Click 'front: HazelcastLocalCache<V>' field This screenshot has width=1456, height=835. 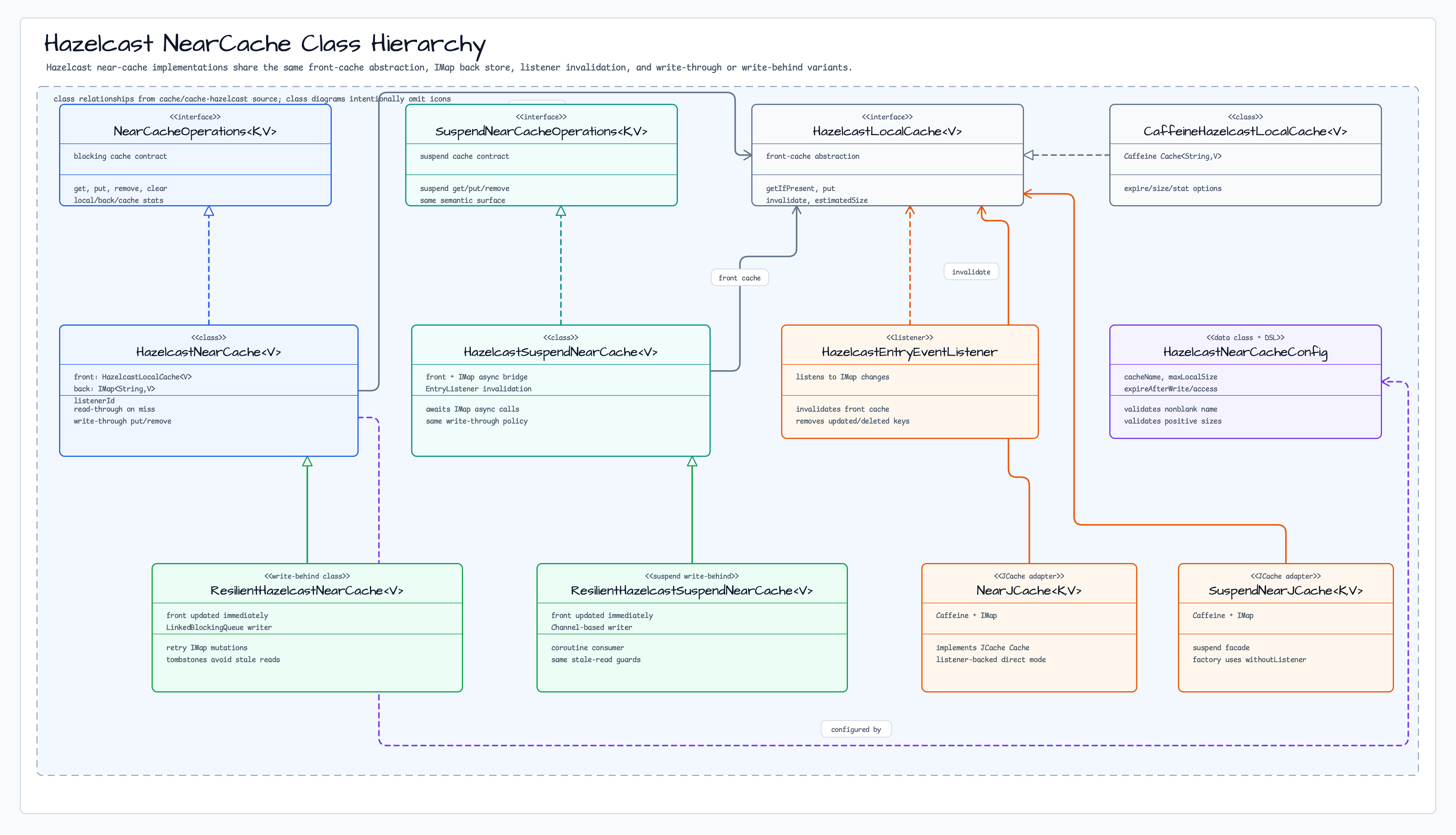132,377
